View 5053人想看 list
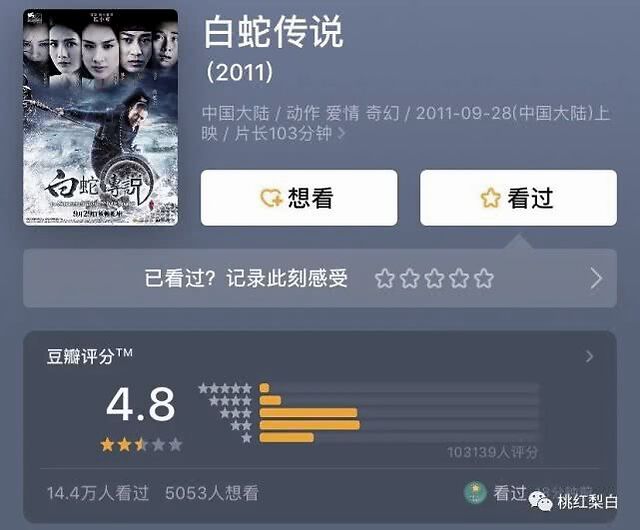The image size is (640, 530). (212, 493)
